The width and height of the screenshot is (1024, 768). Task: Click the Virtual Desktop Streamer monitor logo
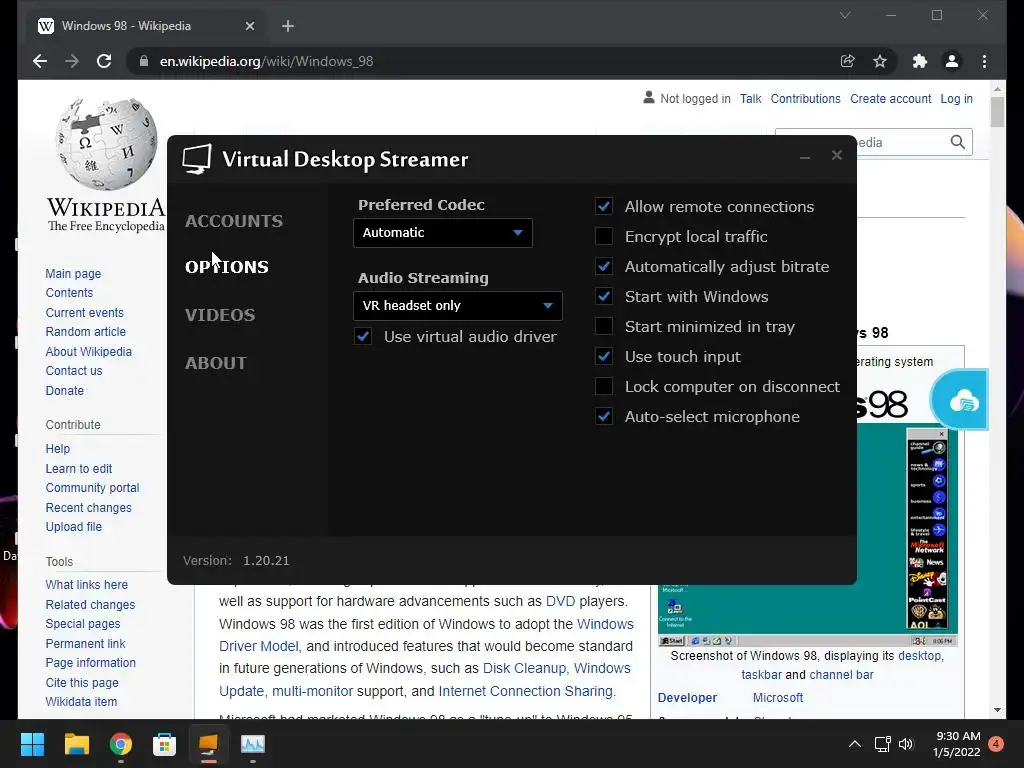(x=197, y=159)
